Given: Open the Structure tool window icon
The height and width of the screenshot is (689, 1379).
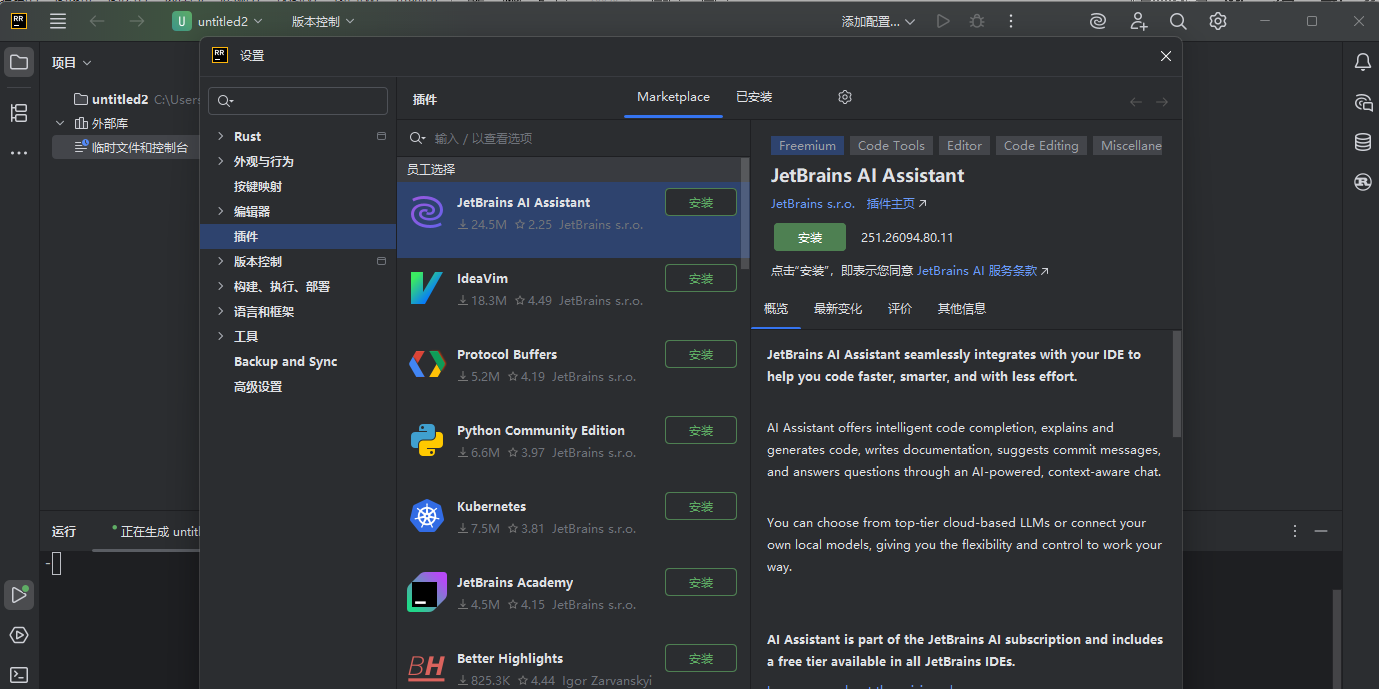Looking at the screenshot, I should 19,113.
